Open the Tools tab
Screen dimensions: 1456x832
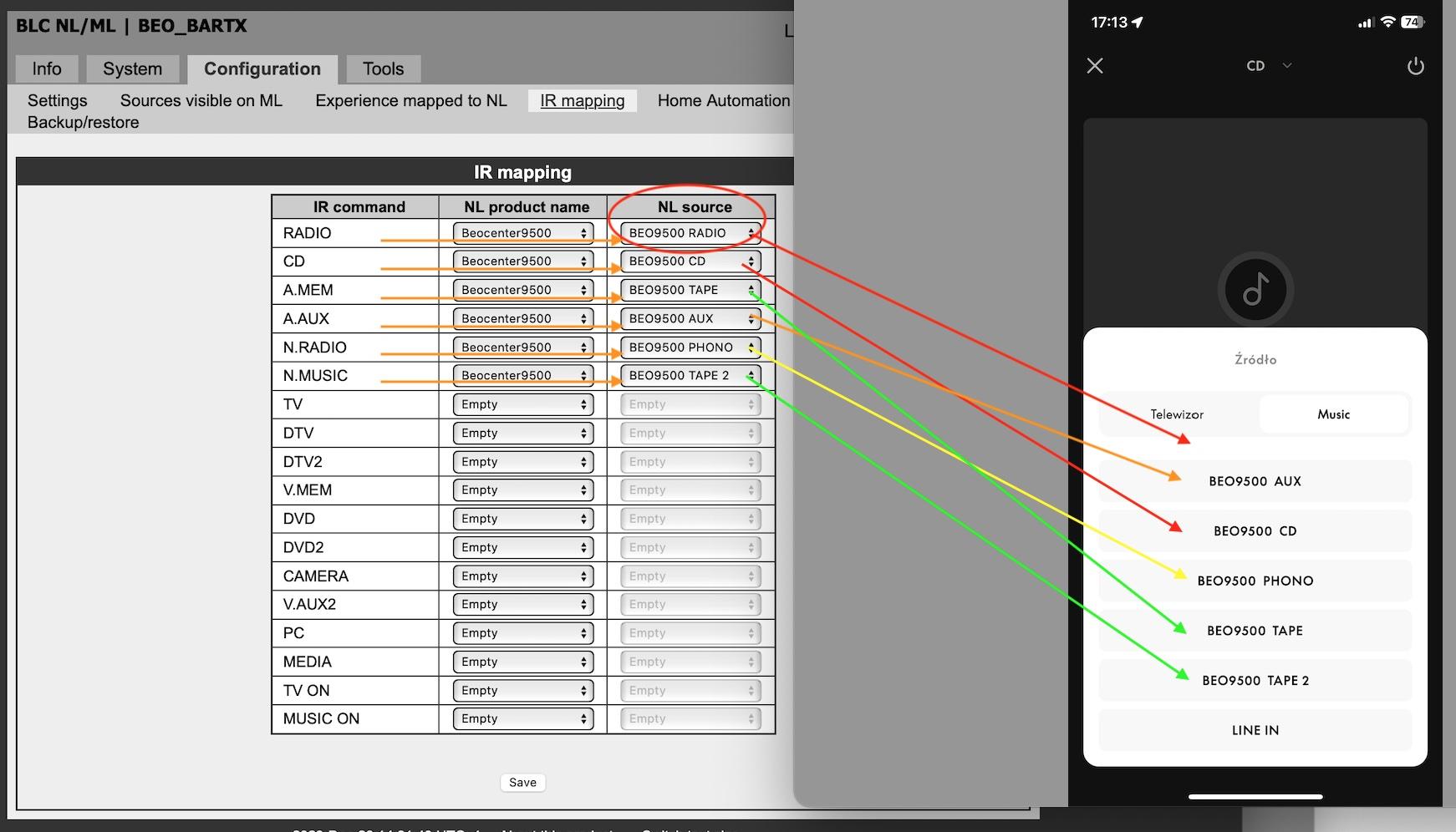384,69
